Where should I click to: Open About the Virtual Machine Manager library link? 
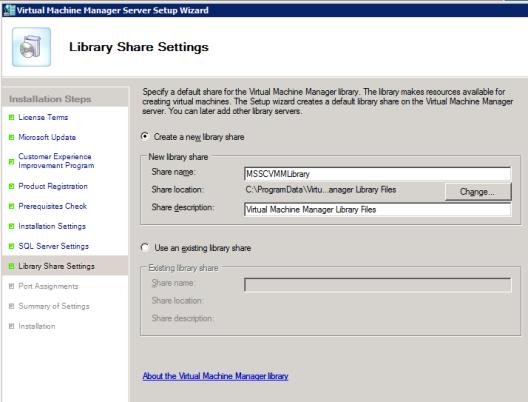216,376
